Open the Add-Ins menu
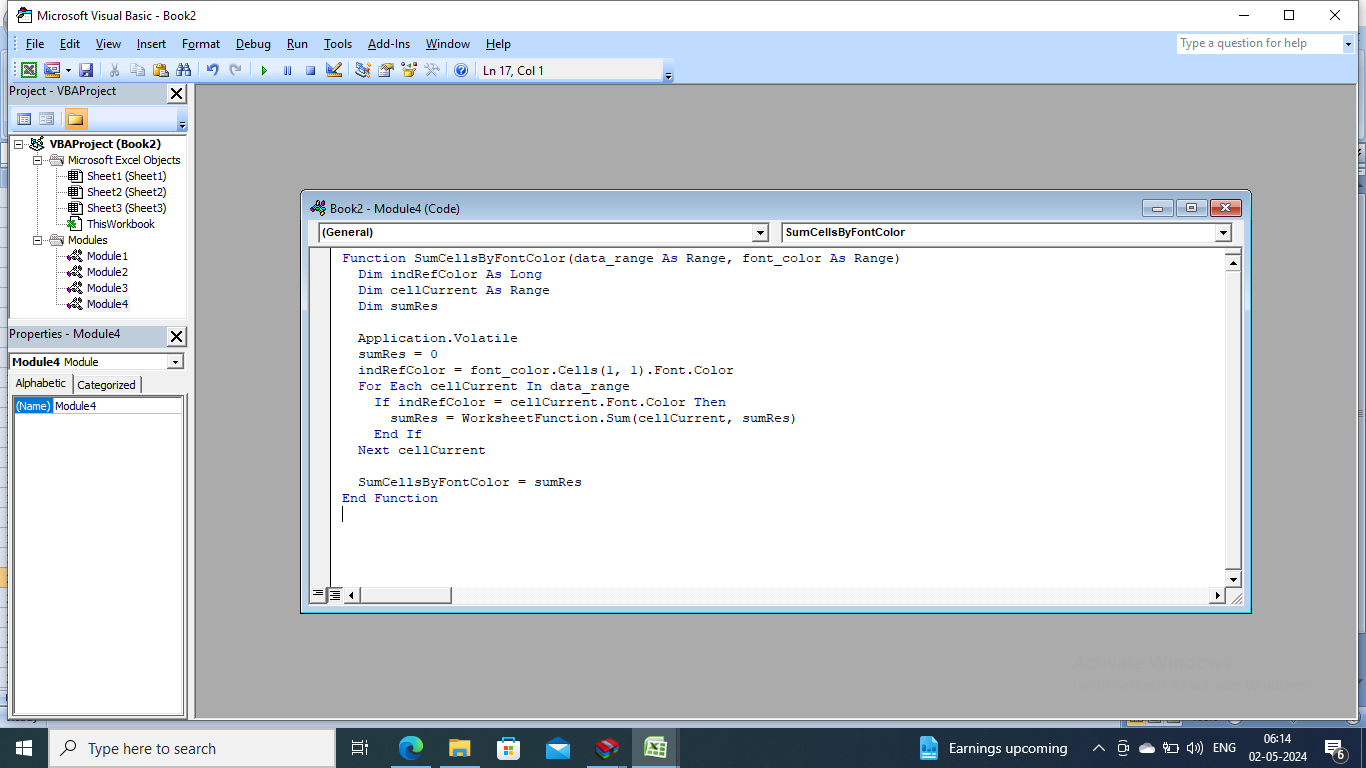The height and width of the screenshot is (768, 1366). point(389,44)
